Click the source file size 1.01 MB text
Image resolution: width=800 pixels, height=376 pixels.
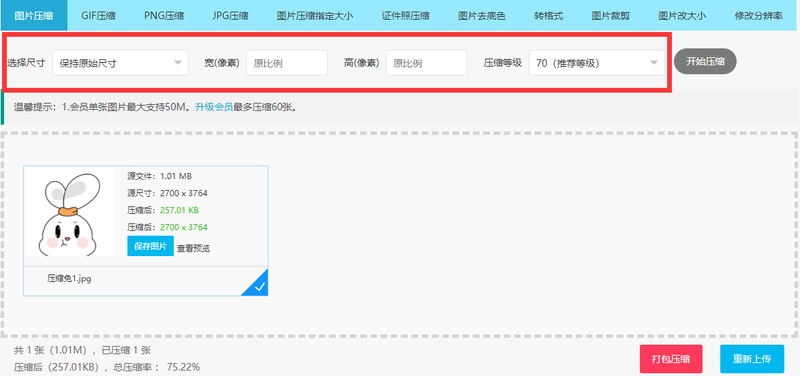click(x=176, y=176)
